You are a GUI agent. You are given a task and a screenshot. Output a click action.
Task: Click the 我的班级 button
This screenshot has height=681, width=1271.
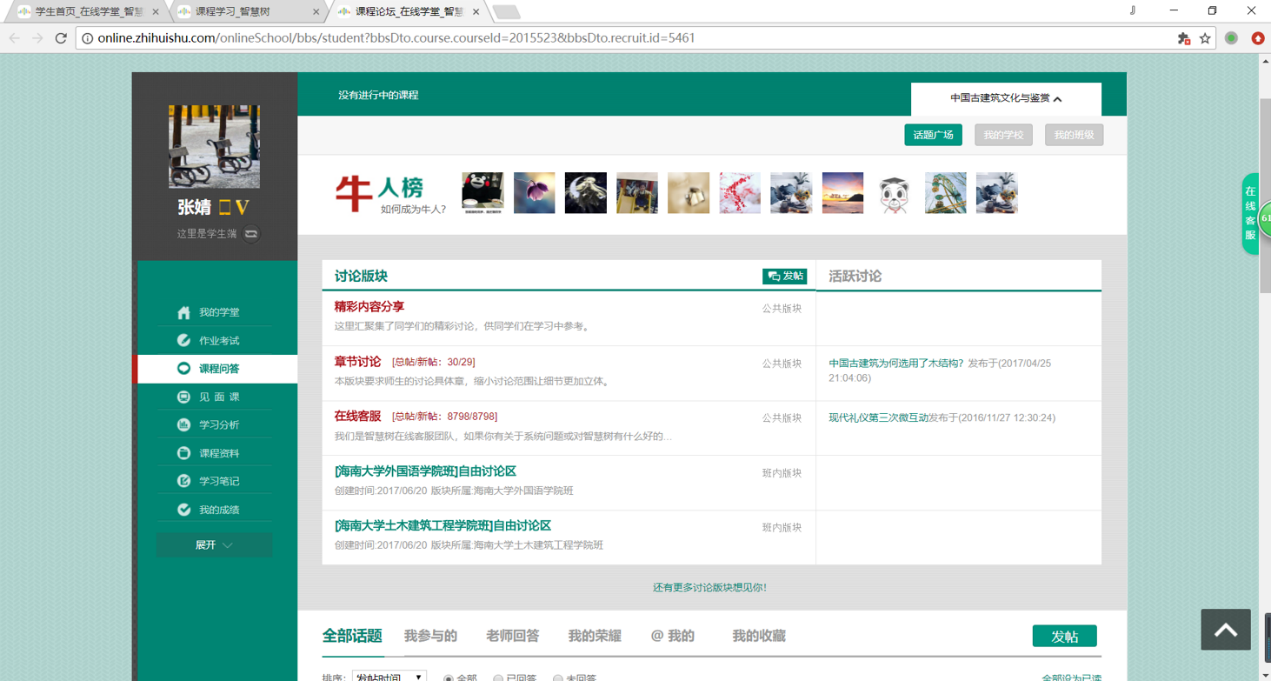pos(1074,135)
